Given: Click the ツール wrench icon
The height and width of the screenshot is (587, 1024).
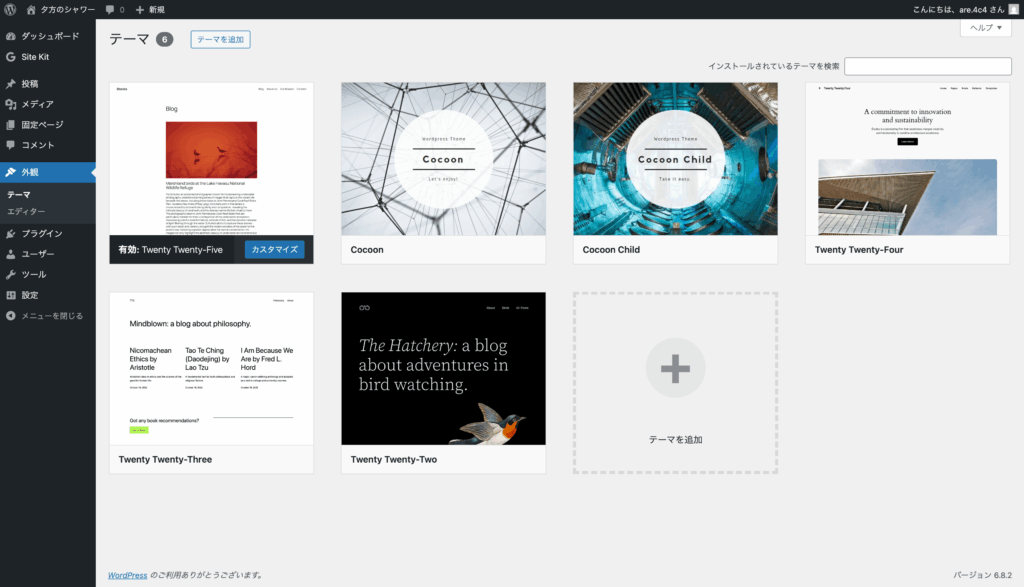Looking at the screenshot, I should 10,274.
